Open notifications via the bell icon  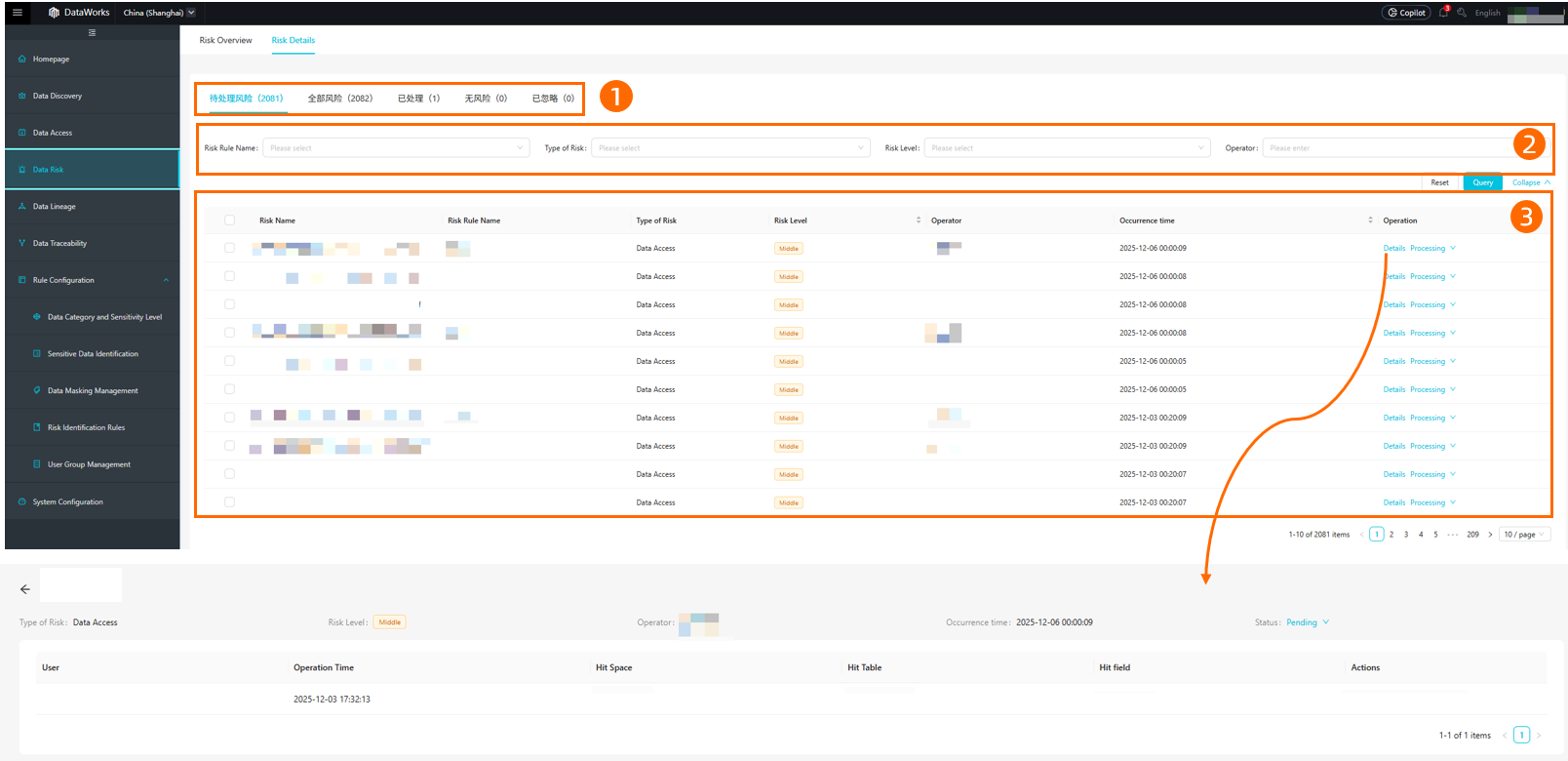tap(1443, 13)
